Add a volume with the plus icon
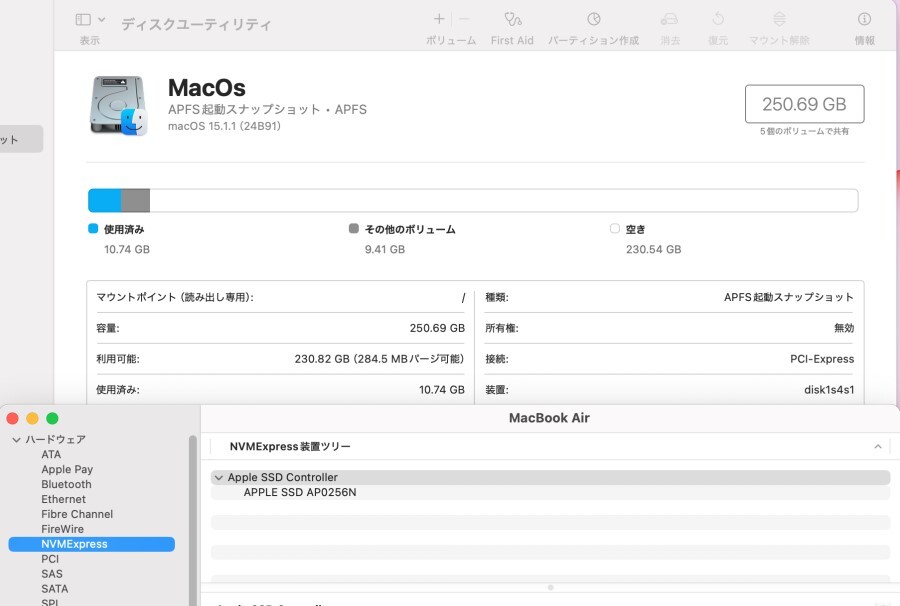The width and height of the screenshot is (900, 606). coord(439,19)
